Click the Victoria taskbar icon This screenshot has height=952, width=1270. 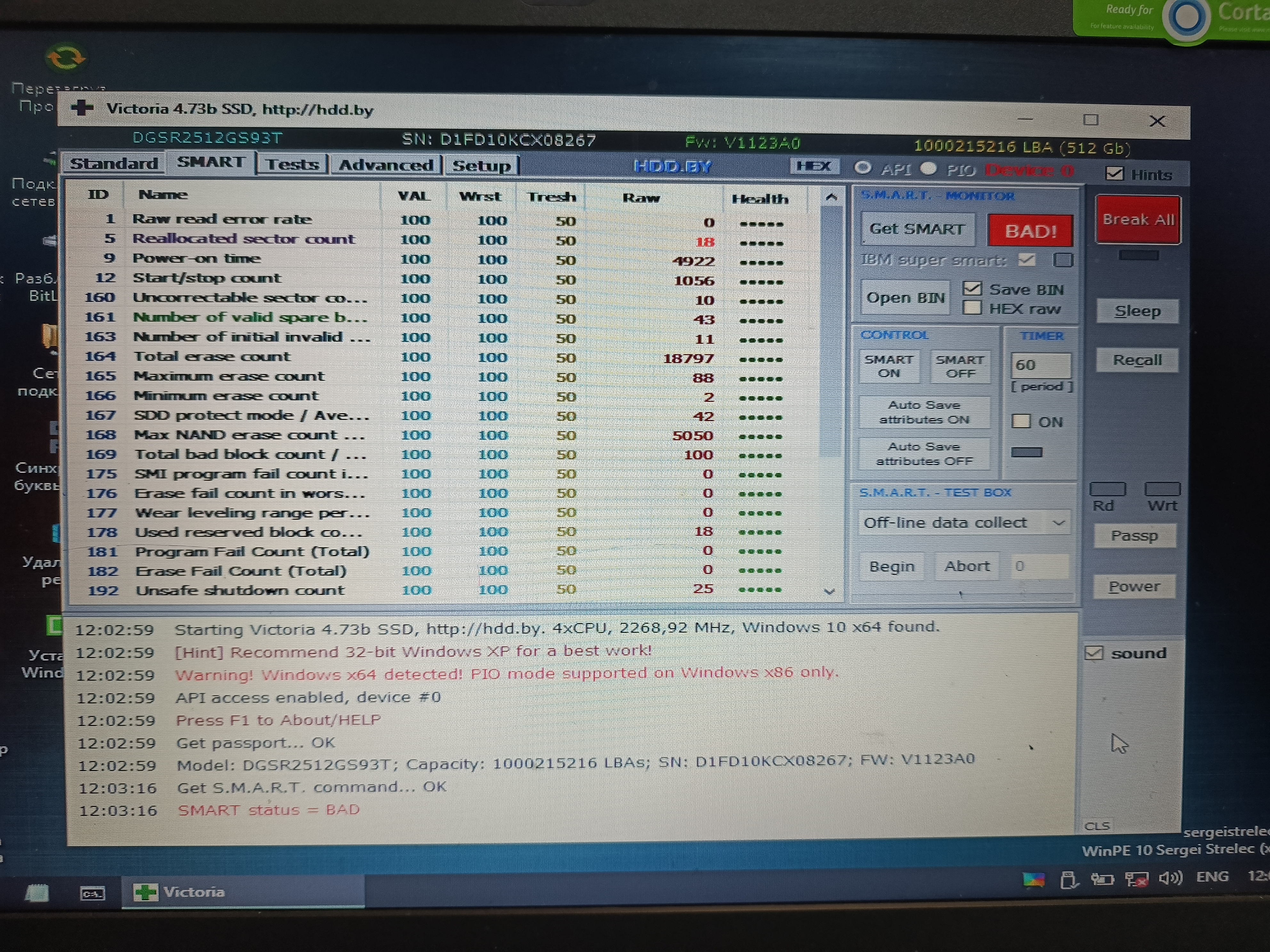(x=145, y=892)
